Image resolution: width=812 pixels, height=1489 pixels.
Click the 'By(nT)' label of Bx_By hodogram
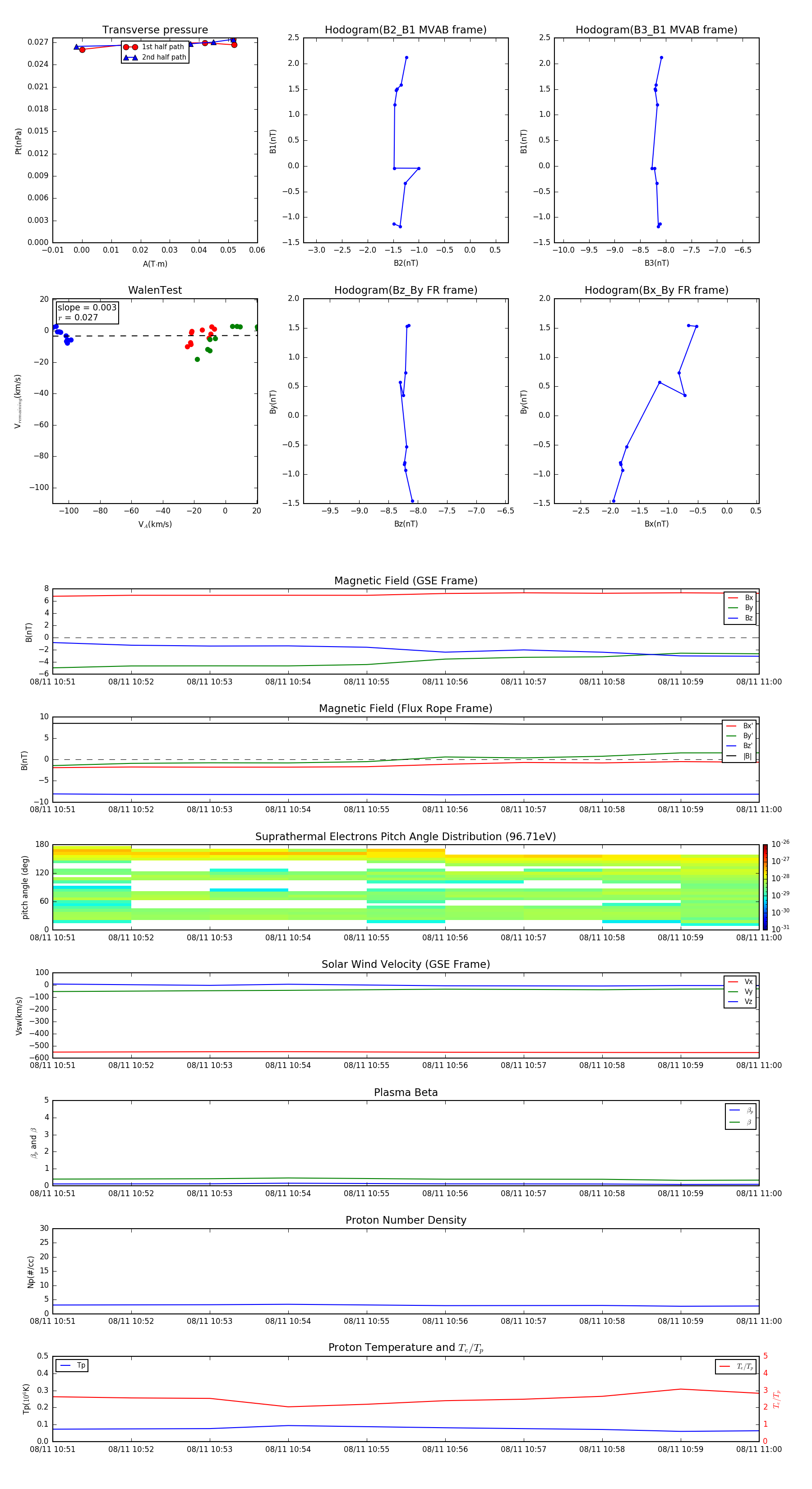click(x=524, y=402)
